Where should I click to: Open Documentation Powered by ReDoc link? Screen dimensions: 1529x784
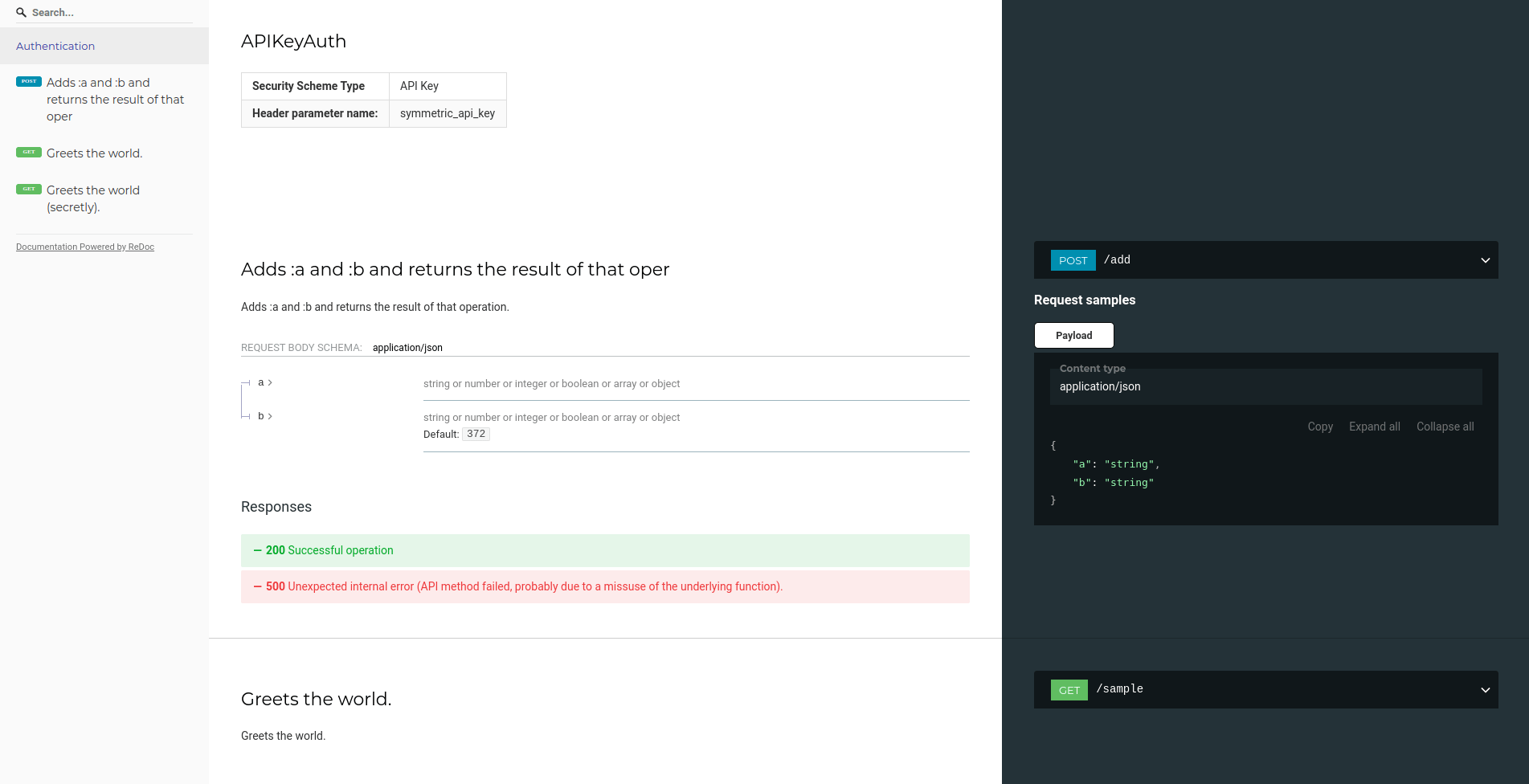pos(85,247)
